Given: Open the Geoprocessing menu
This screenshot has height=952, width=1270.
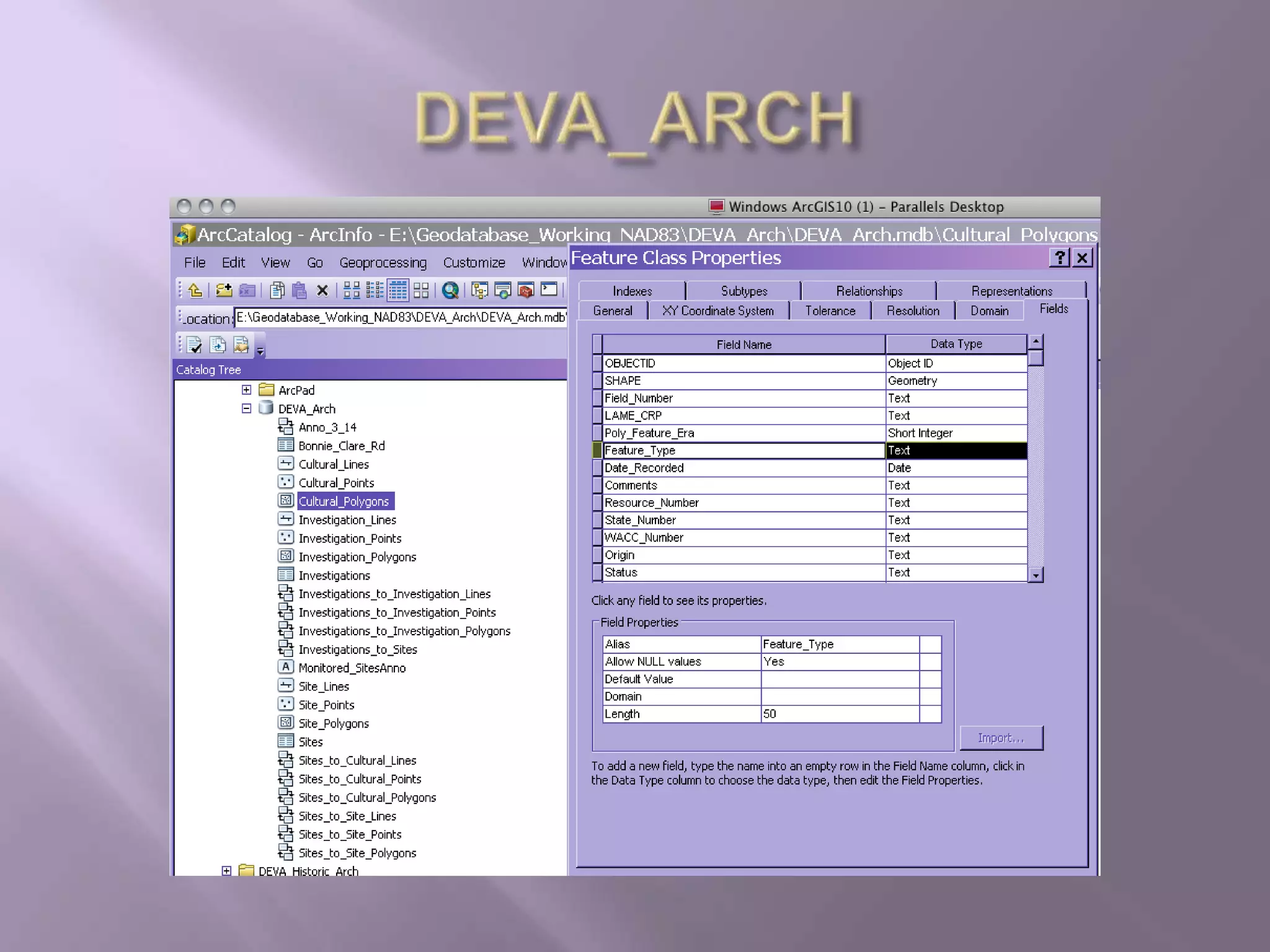Looking at the screenshot, I should 383,263.
